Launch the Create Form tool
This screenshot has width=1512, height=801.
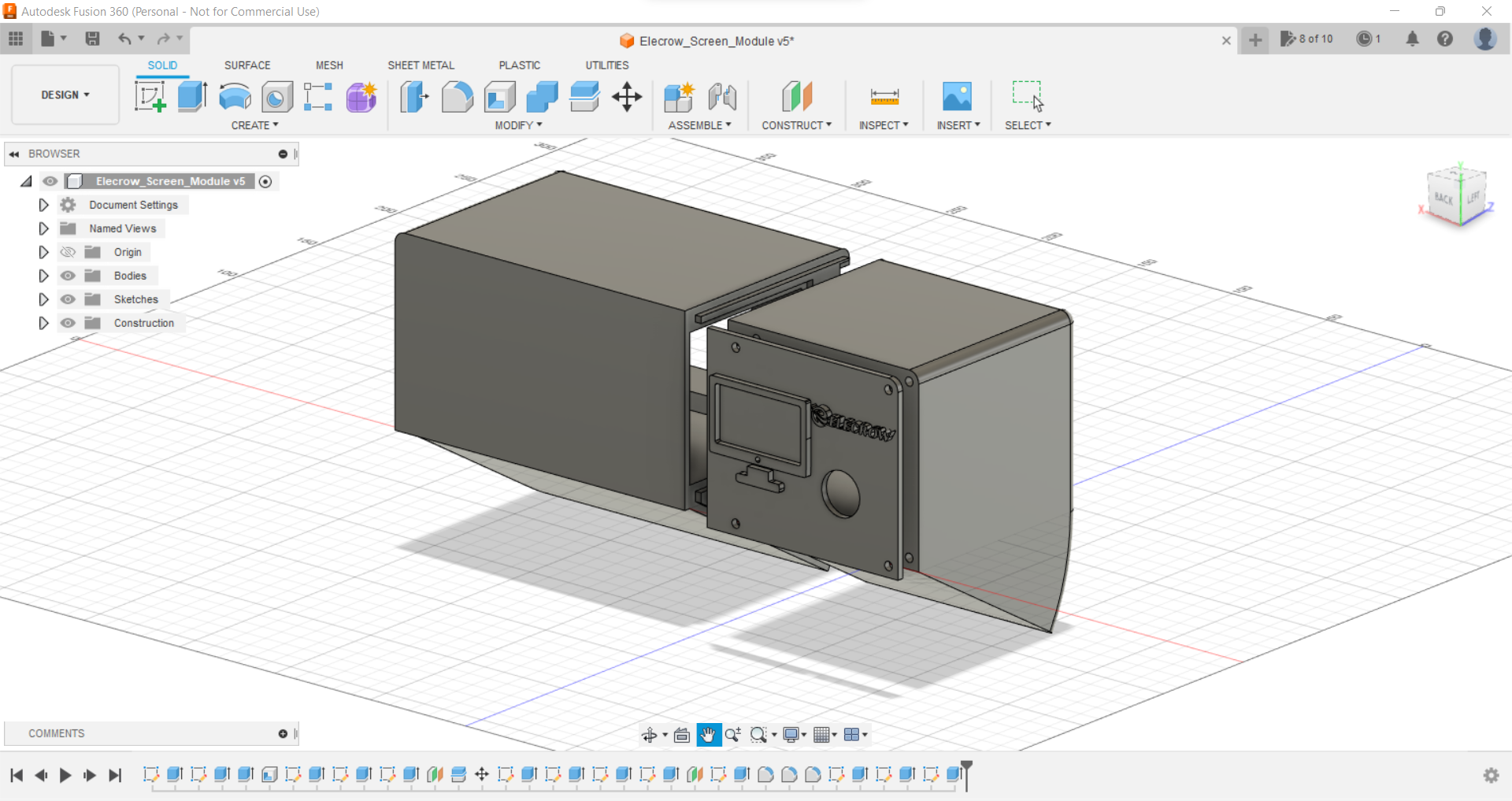coord(361,96)
